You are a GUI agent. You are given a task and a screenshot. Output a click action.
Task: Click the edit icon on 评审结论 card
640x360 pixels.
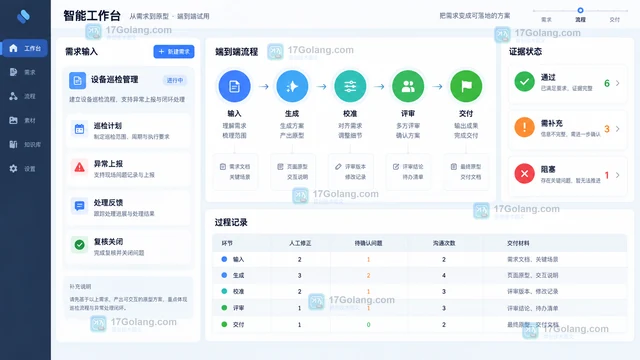[396, 167]
